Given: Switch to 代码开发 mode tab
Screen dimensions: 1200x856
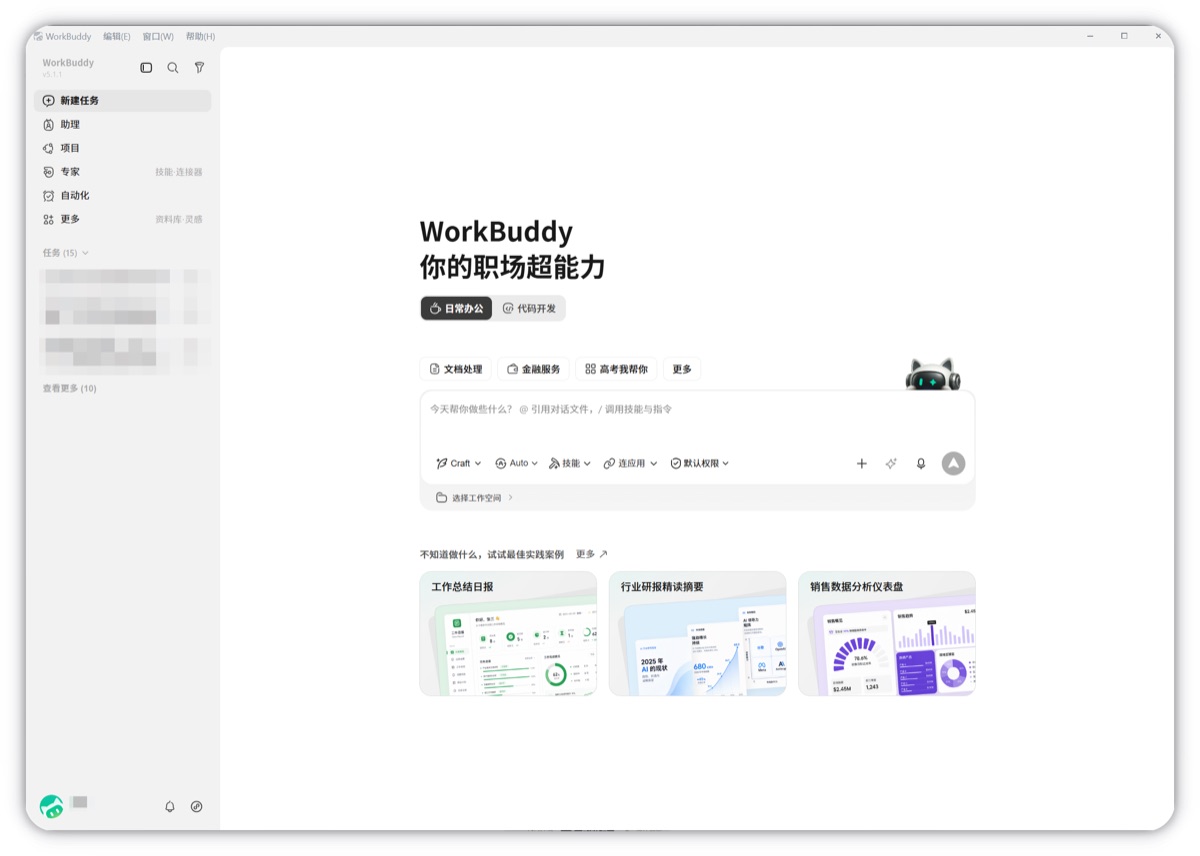Looking at the screenshot, I should (x=529, y=309).
